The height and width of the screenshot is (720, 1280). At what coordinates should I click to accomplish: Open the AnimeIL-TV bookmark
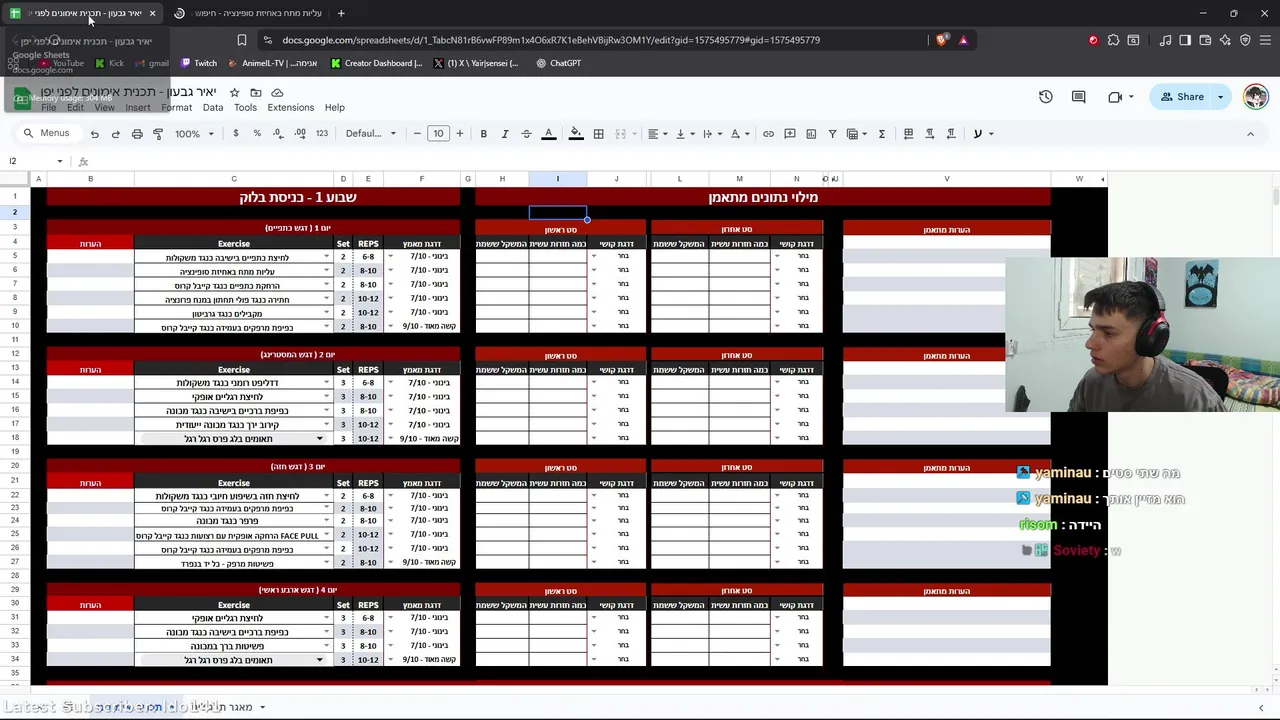coord(273,63)
